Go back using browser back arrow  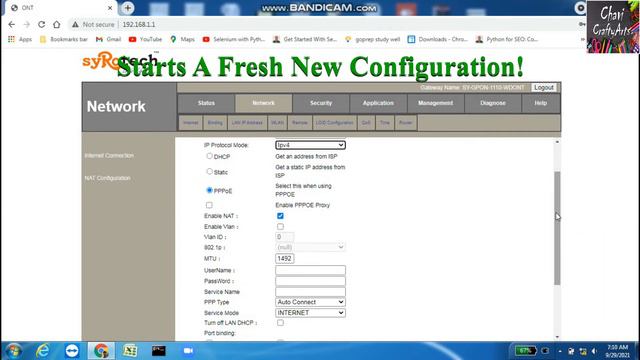click(11, 24)
